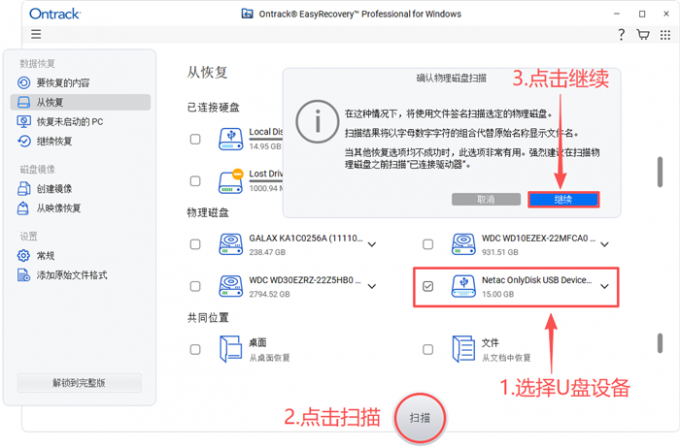Click the app icon in the title bar
Viewport: 680px width, 447px height.
click(x=247, y=14)
